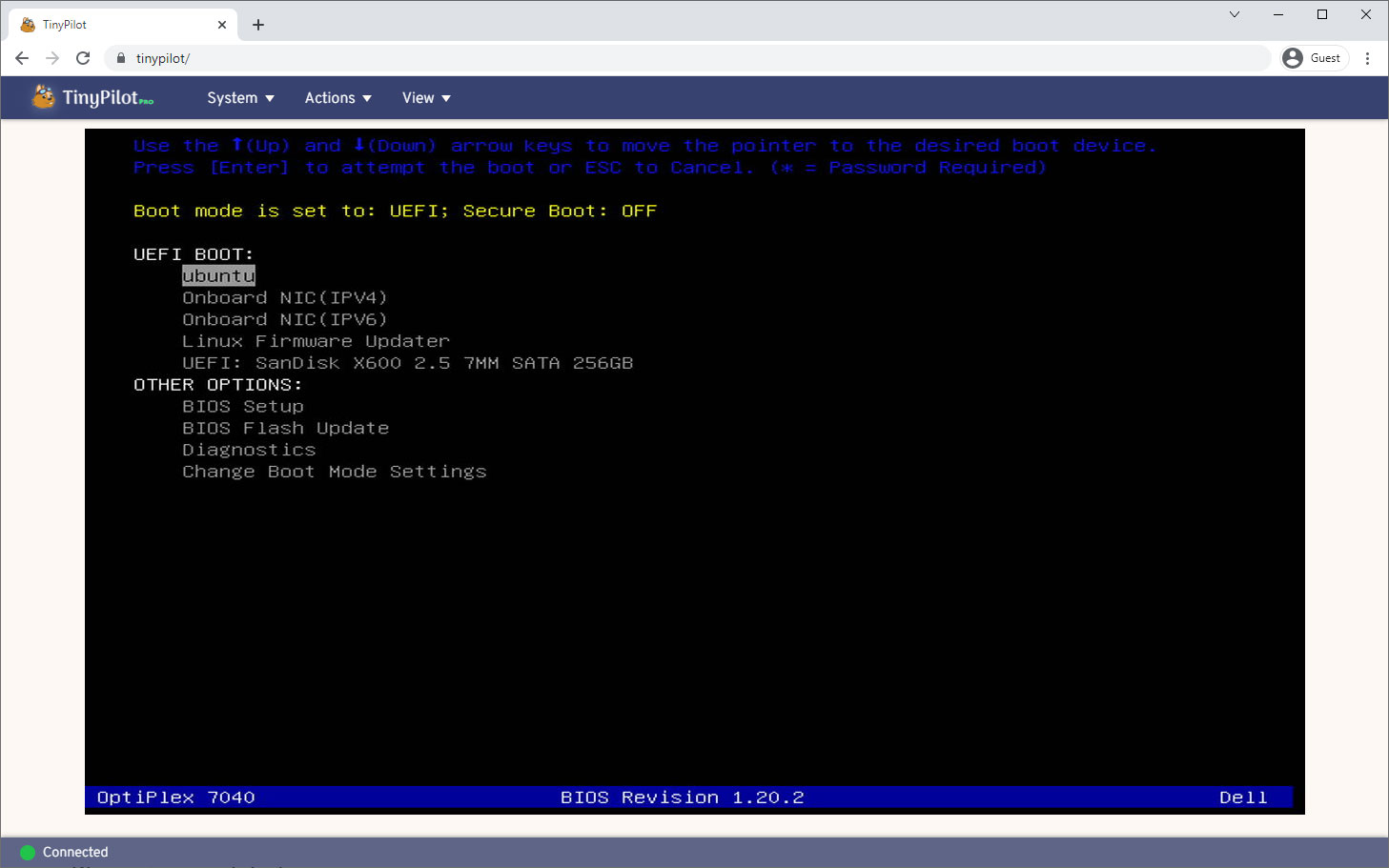Close the TinyPilot tab
1389x868 pixels.
(222, 25)
